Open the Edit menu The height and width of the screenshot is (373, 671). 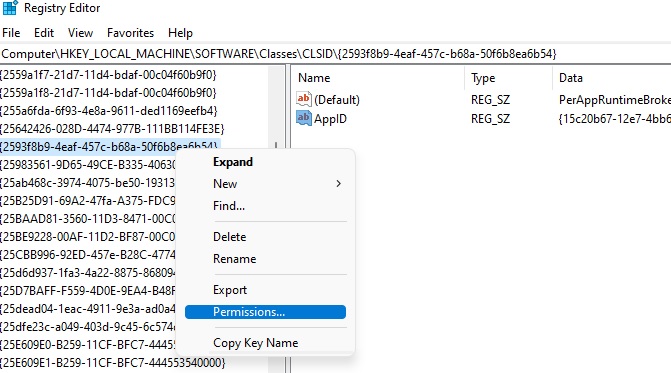[x=44, y=33]
